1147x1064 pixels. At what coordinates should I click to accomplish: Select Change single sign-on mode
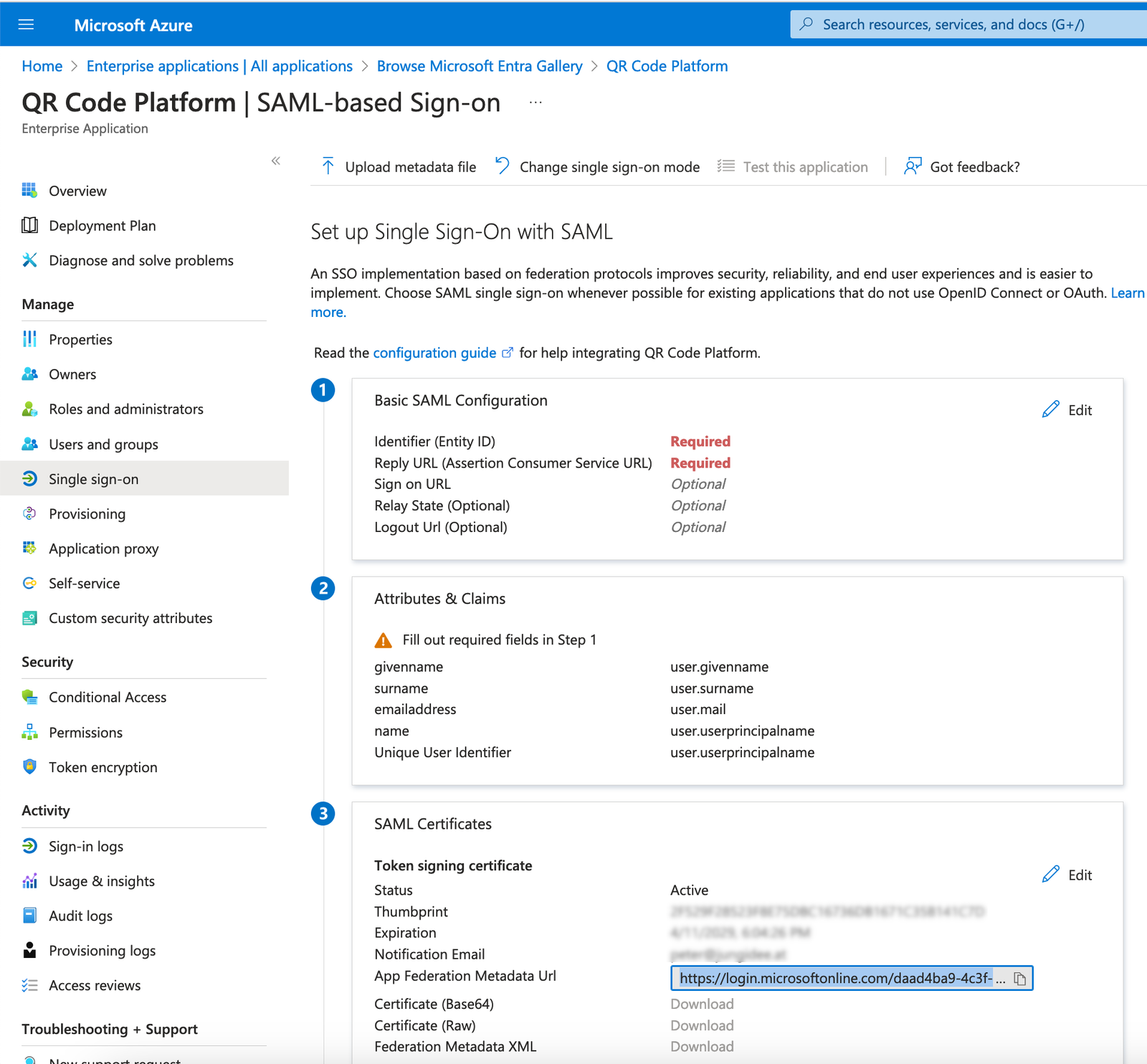pyautogui.click(x=609, y=167)
